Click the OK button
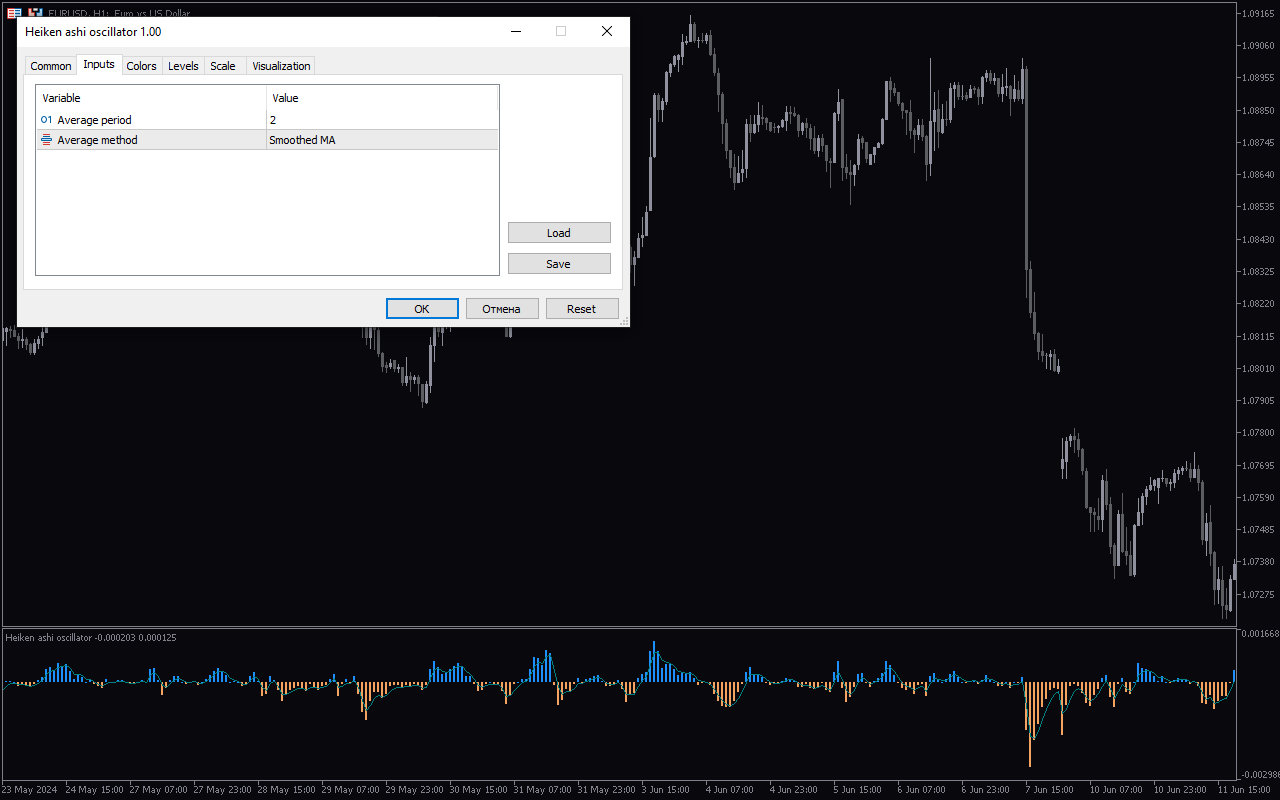The width and height of the screenshot is (1280, 800). click(x=422, y=309)
